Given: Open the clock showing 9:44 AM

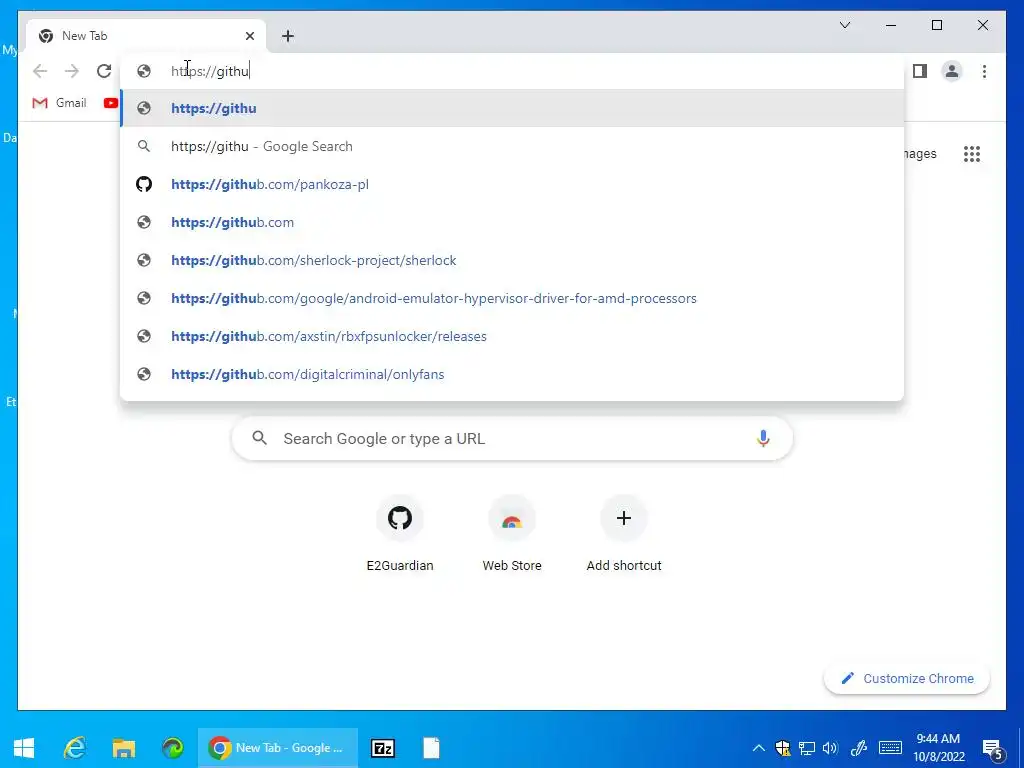Looking at the screenshot, I should coord(938,748).
